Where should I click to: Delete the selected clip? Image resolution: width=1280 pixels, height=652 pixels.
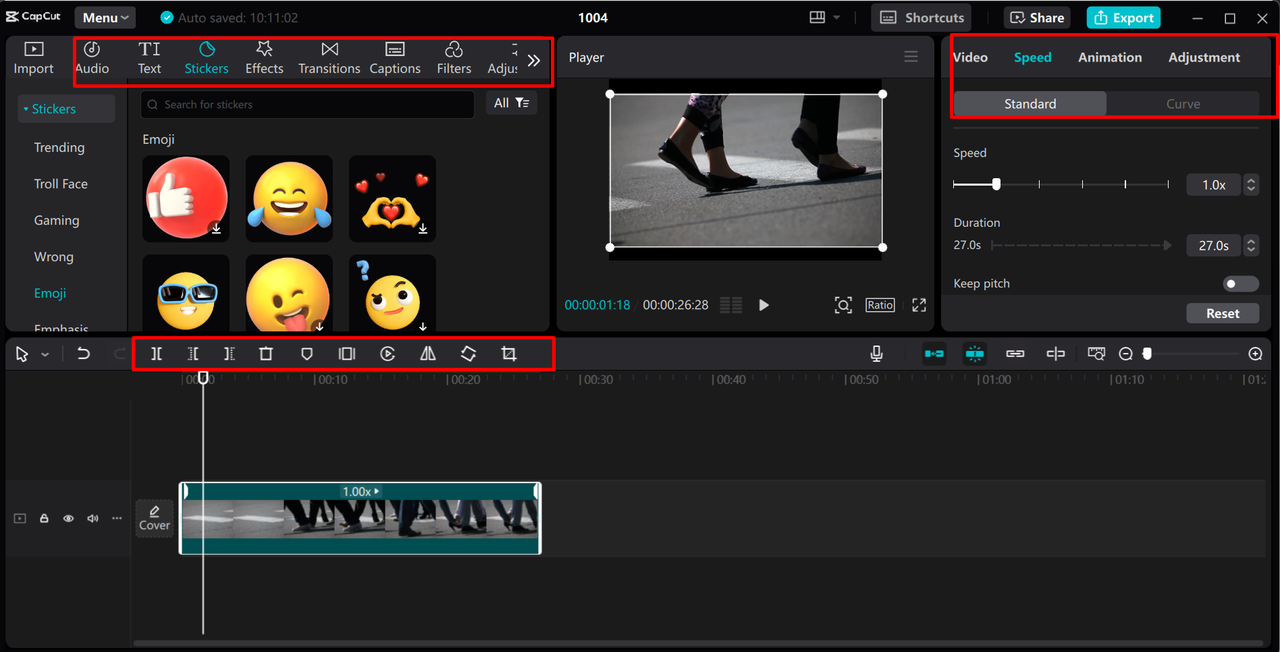pyautogui.click(x=266, y=354)
